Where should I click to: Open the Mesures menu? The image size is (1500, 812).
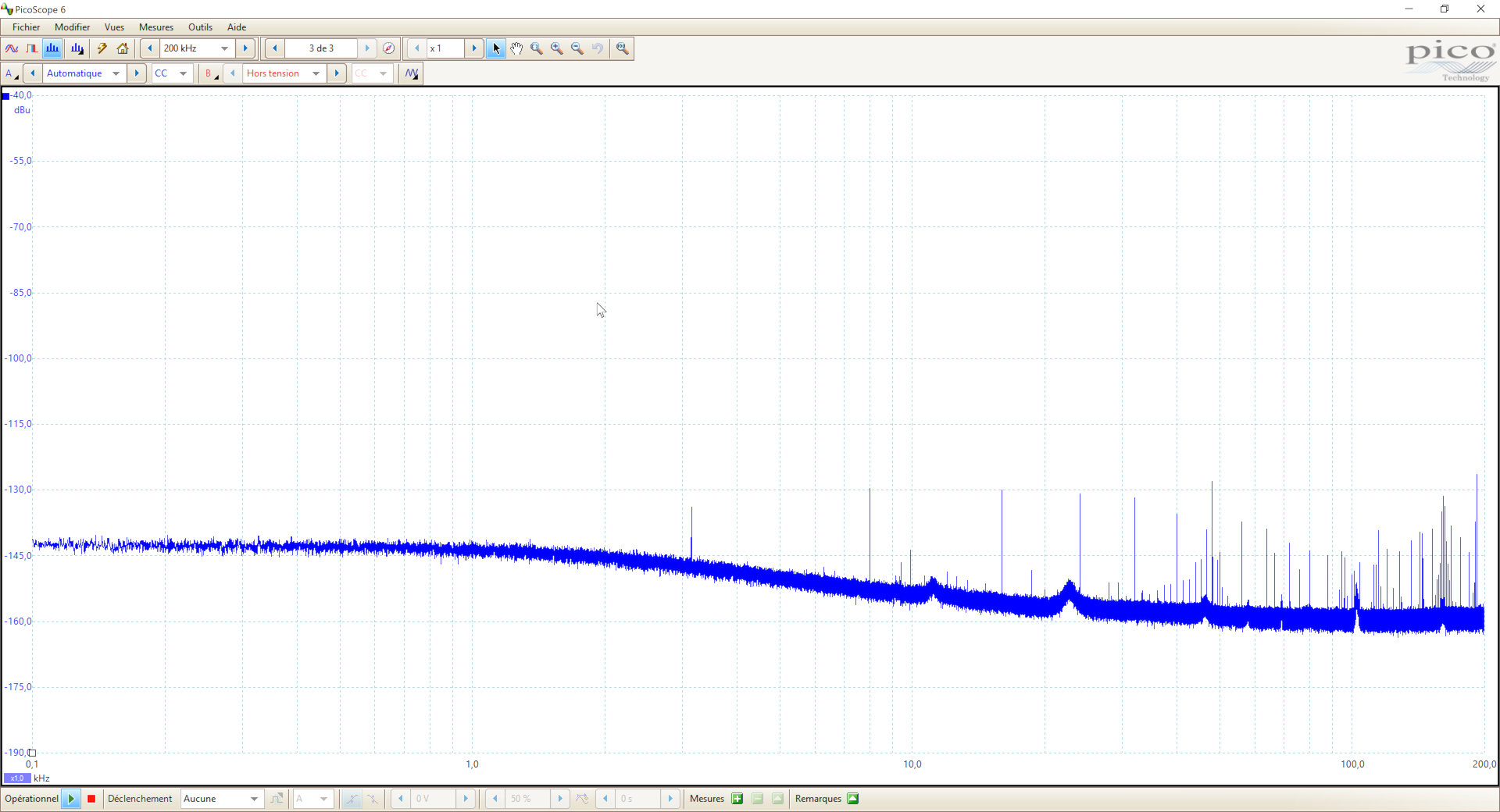[x=156, y=27]
